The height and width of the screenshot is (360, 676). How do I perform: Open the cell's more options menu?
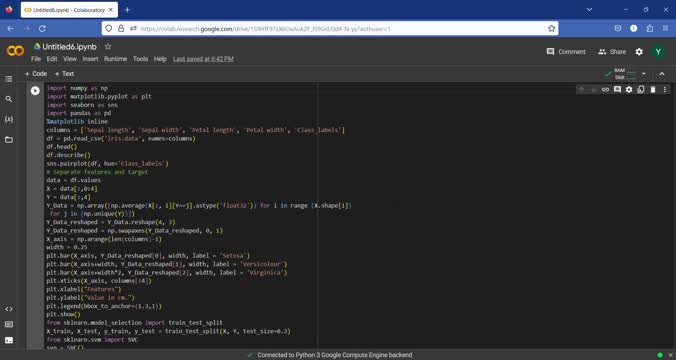(665, 90)
